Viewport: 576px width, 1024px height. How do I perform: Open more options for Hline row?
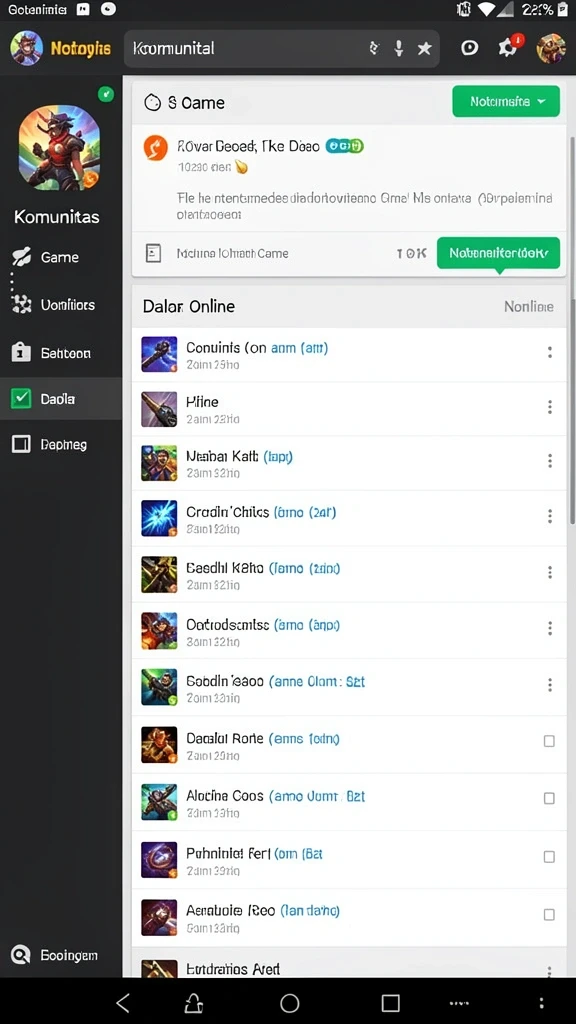coord(550,408)
